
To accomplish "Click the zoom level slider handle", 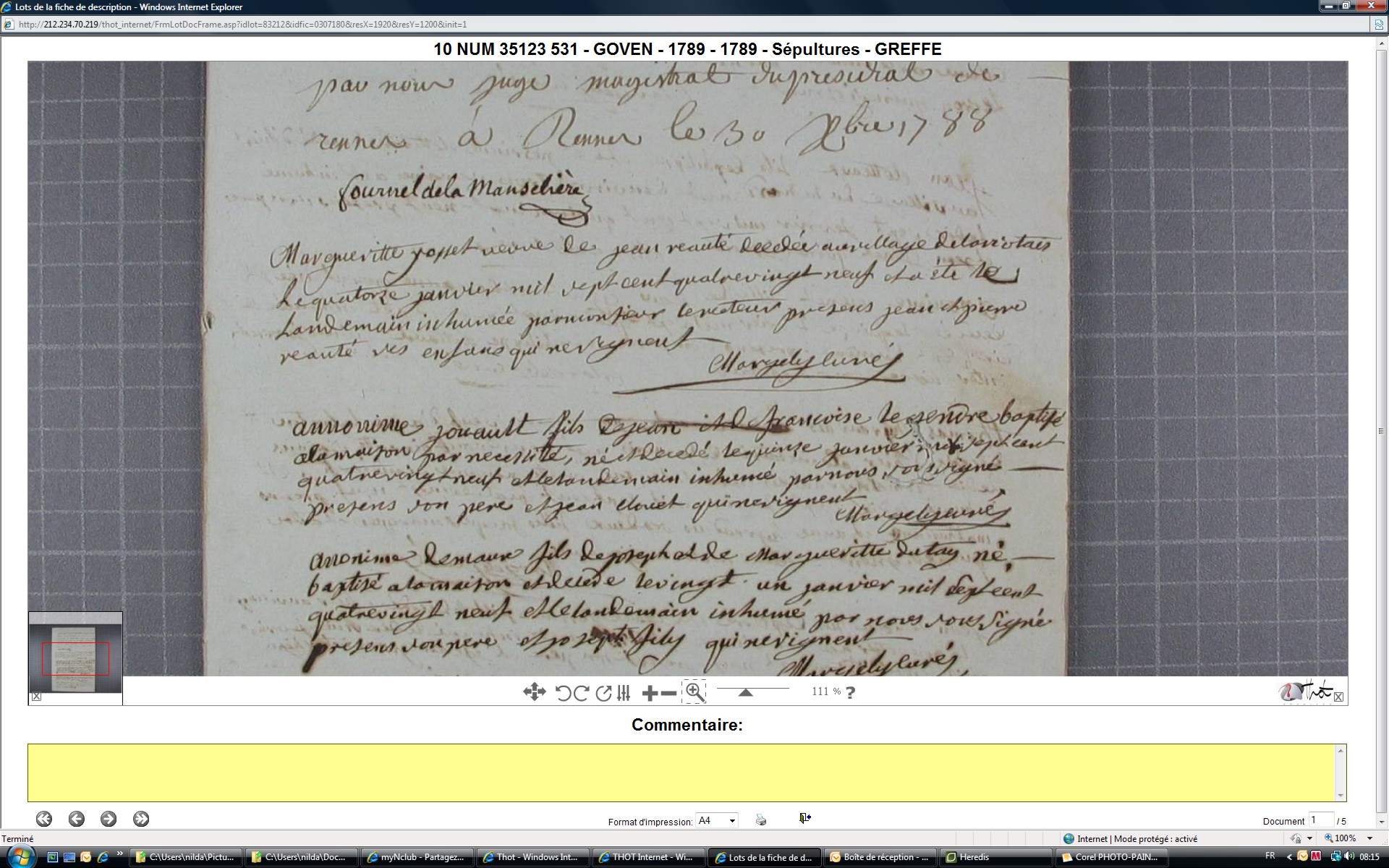I will [745, 692].
